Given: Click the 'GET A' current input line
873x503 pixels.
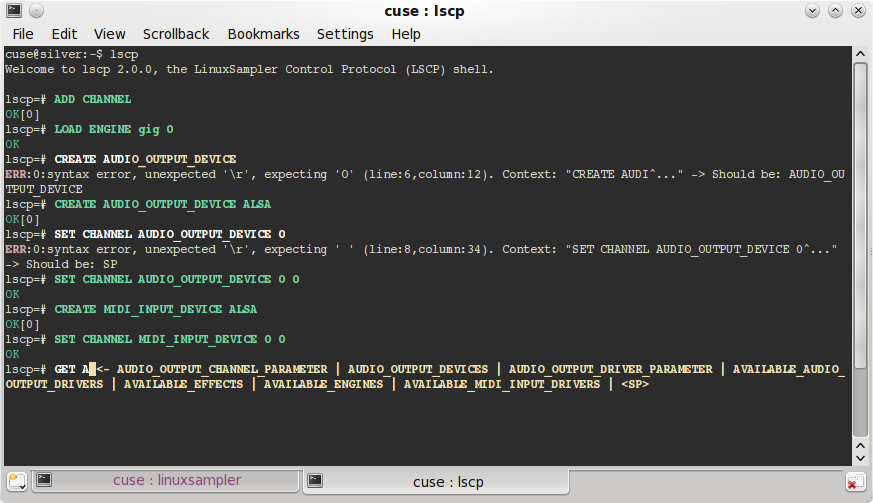Looking at the screenshot, I should coord(72,369).
